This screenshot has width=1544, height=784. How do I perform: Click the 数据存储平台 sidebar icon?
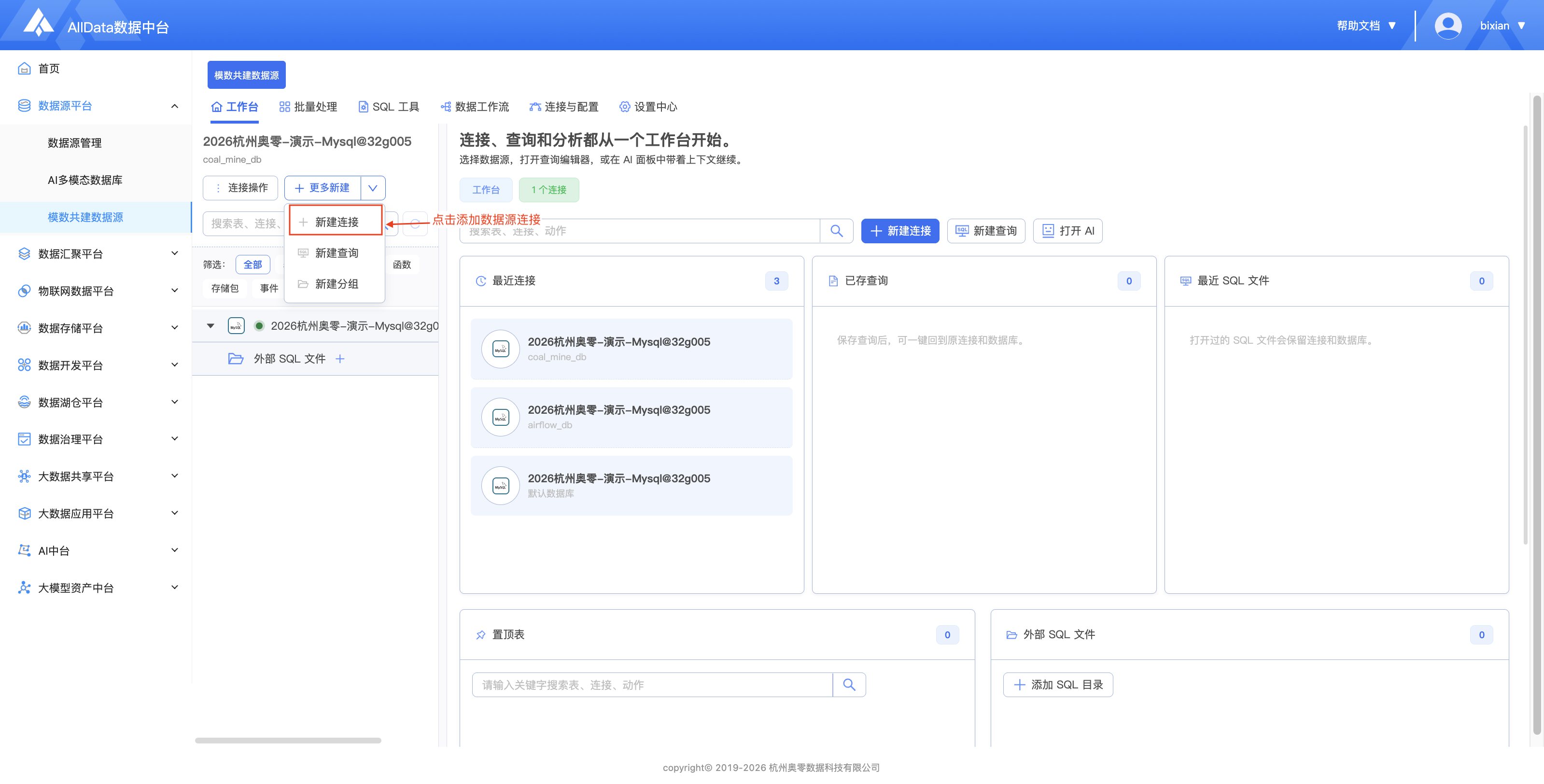coord(24,328)
